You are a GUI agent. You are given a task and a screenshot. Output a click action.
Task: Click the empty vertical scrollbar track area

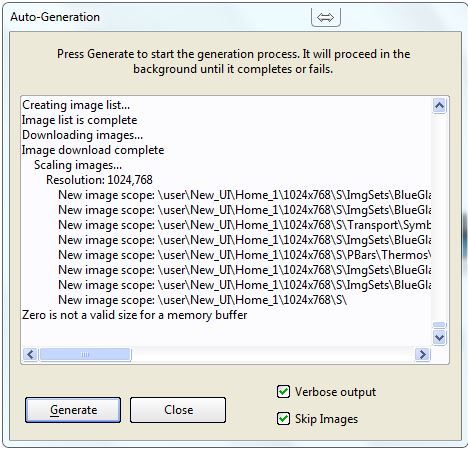tap(439, 217)
